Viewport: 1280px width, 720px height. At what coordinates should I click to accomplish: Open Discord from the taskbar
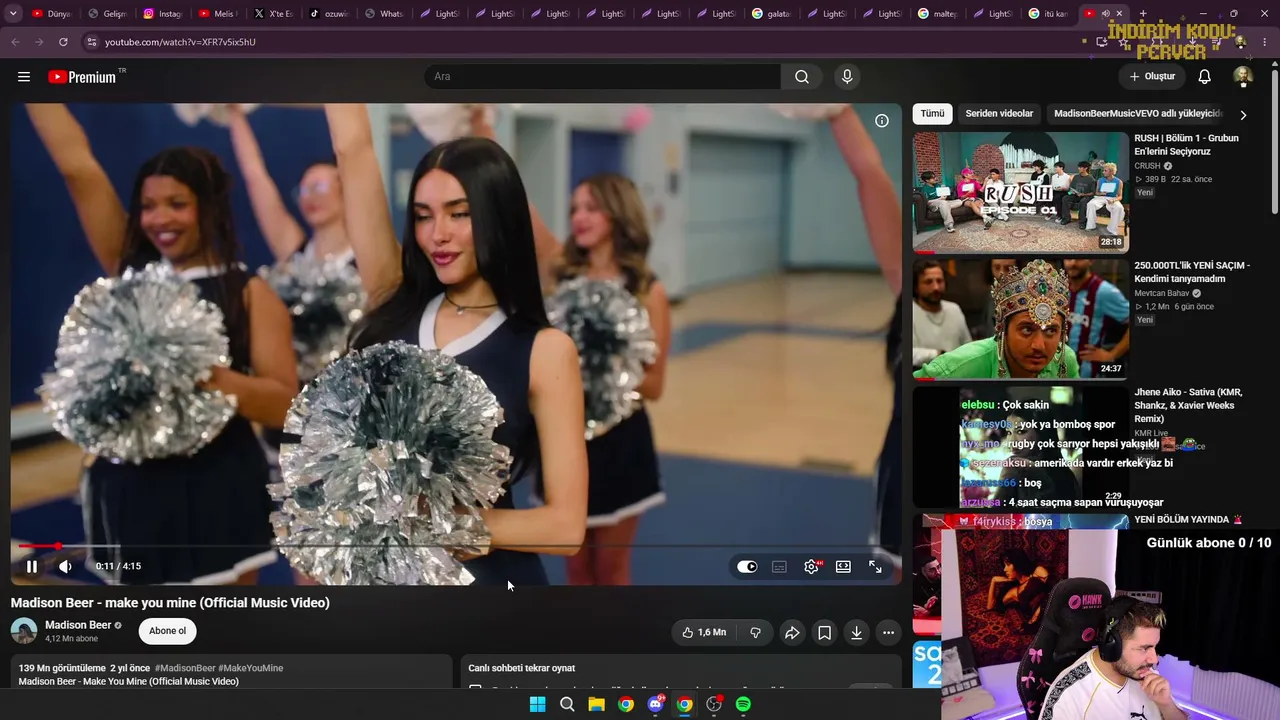pos(655,704)
